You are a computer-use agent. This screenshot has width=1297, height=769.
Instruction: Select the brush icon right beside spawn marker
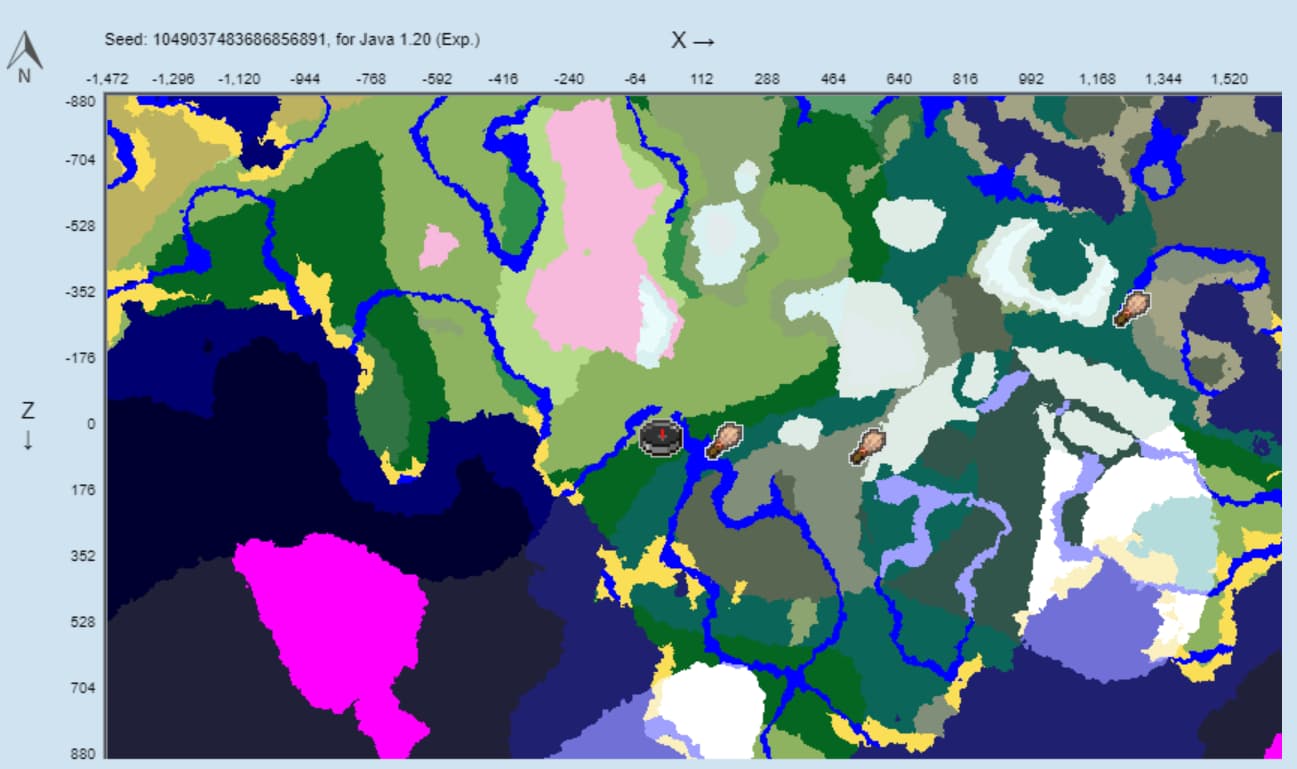tap(724, 440)
